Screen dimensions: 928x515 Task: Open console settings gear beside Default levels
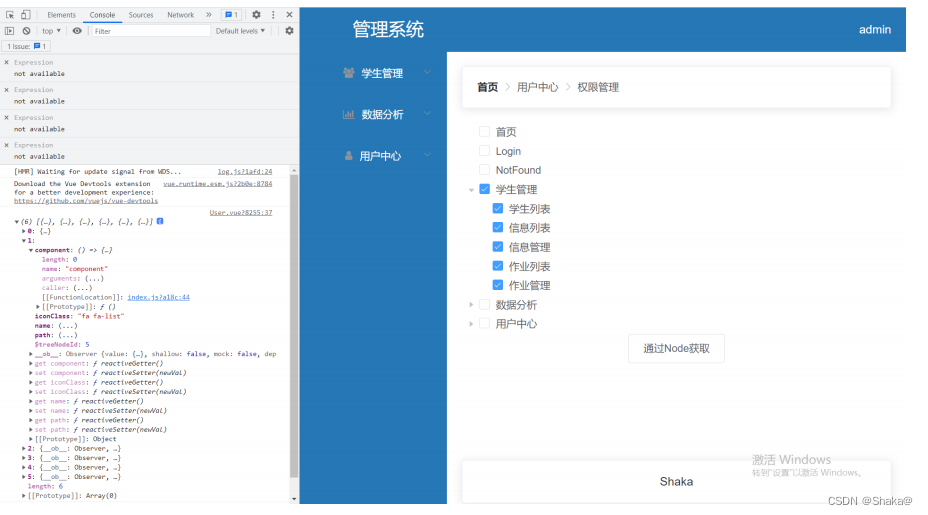(289, 31)
